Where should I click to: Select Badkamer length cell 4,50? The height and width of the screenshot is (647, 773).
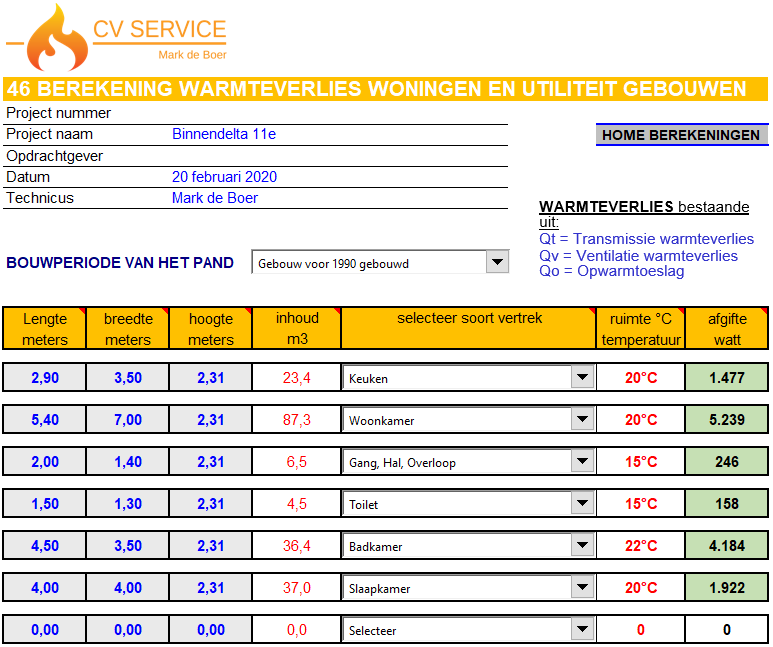point(45,545)
